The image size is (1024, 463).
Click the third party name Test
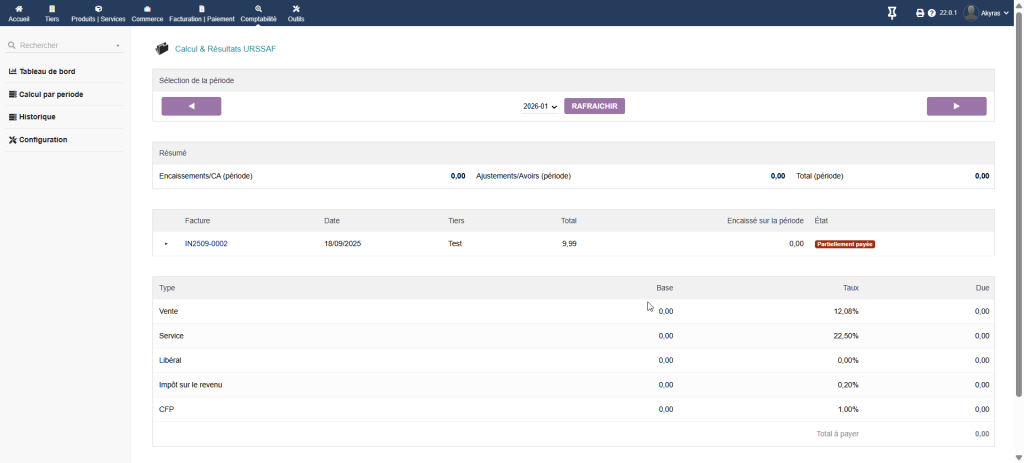click(x=455, y=244)
